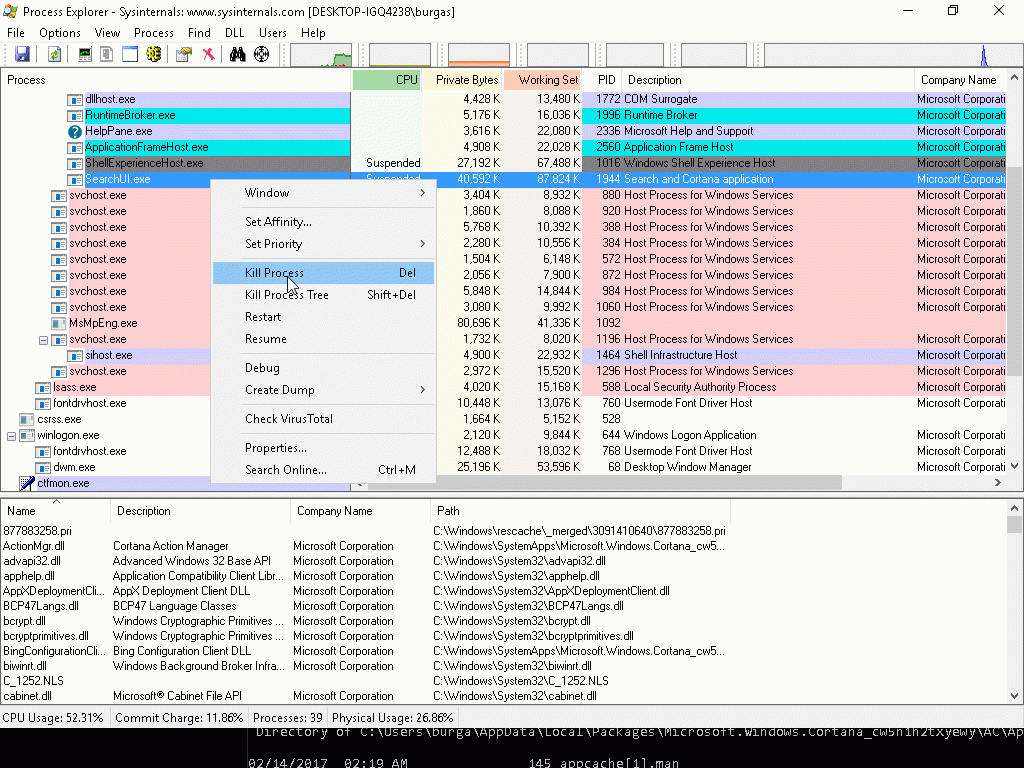Click the commit history mini graph with the yellow line
This screenshot has width=1024, height=768.
pos(400,55)
